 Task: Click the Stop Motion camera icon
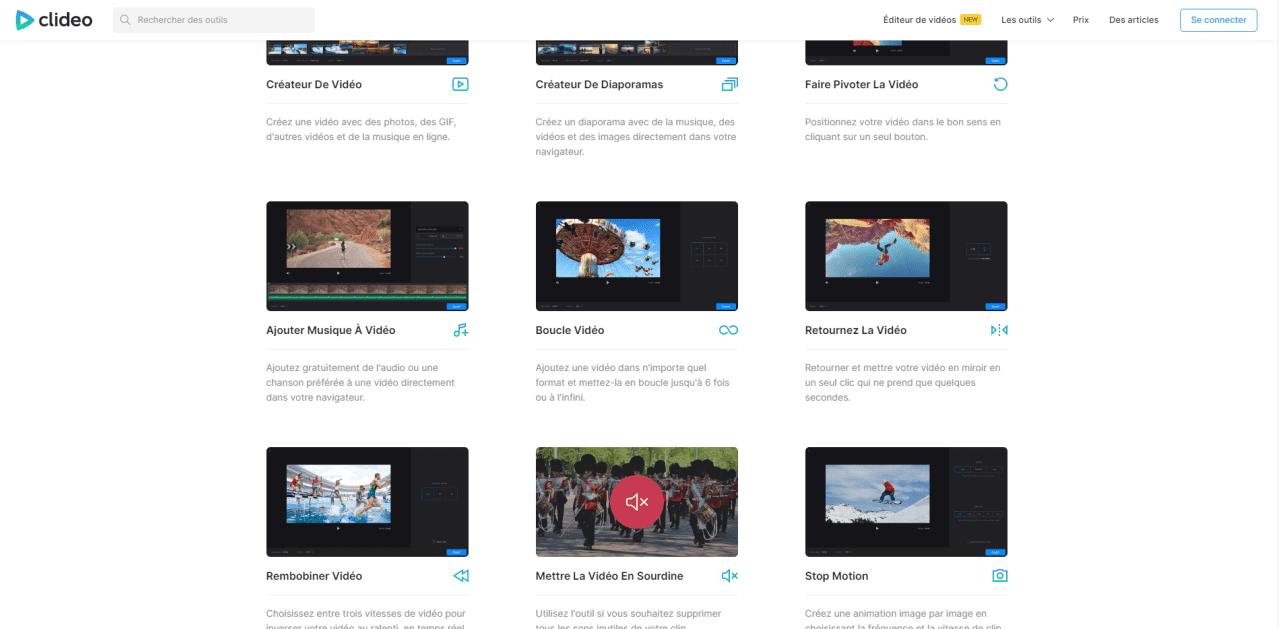[999, 576]
